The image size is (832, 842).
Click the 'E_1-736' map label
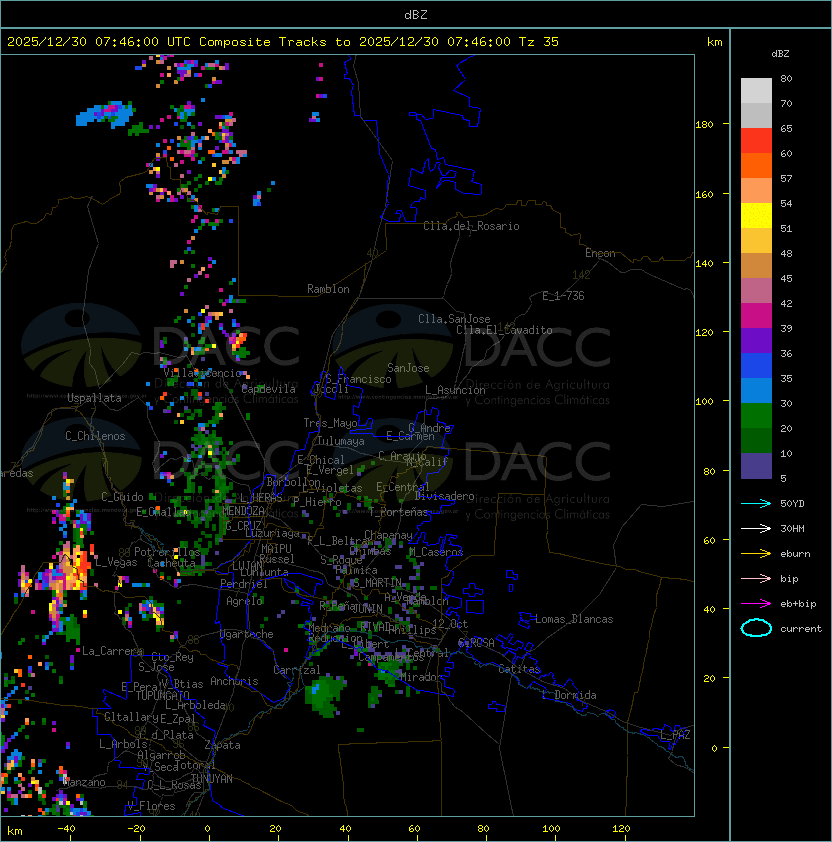tap(563, 296)
